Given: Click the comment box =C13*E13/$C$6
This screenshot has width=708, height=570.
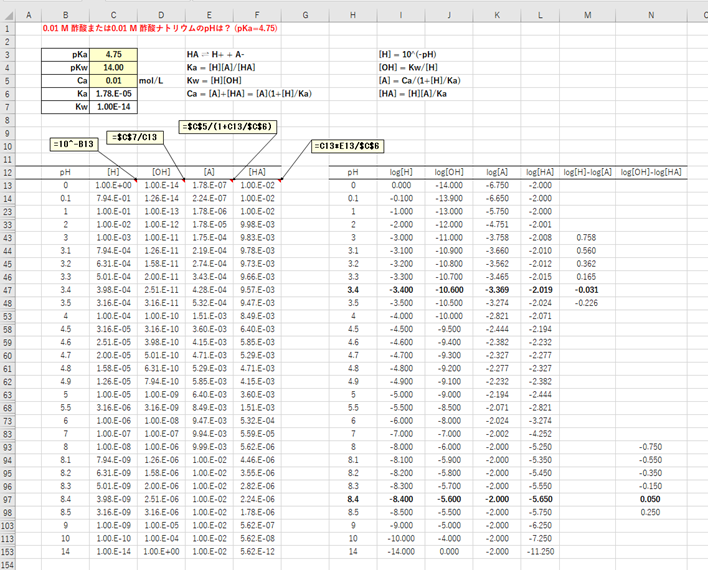Looking at the screenshot, I should [x=347, y=146].
